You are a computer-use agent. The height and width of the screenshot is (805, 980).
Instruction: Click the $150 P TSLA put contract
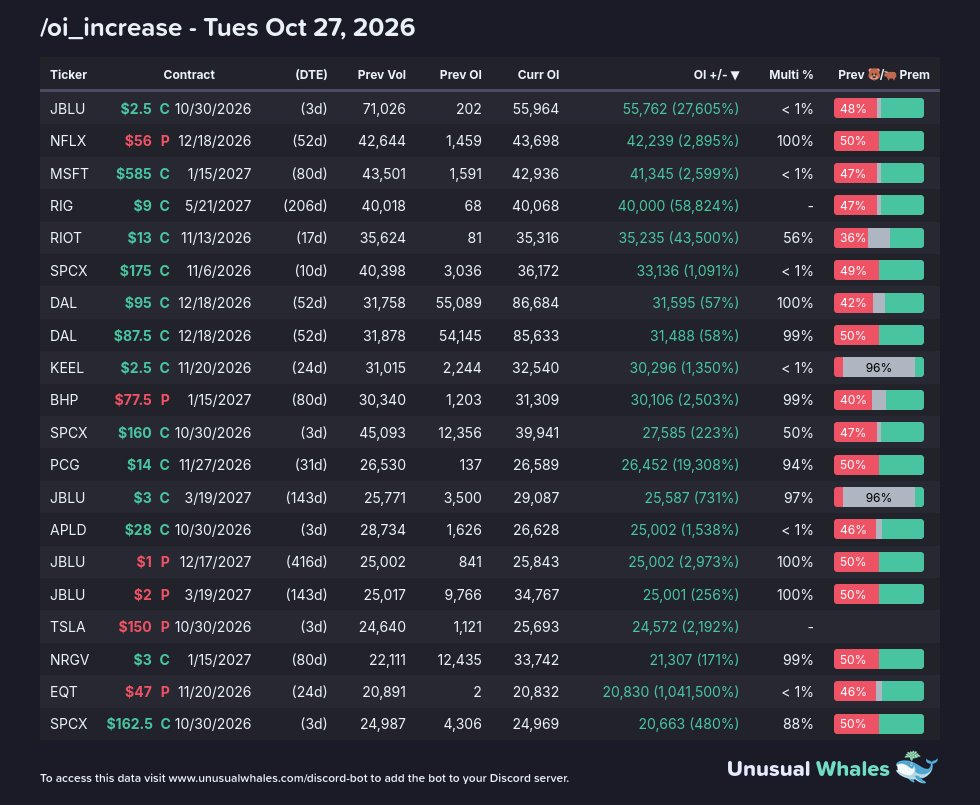[185, 626]
